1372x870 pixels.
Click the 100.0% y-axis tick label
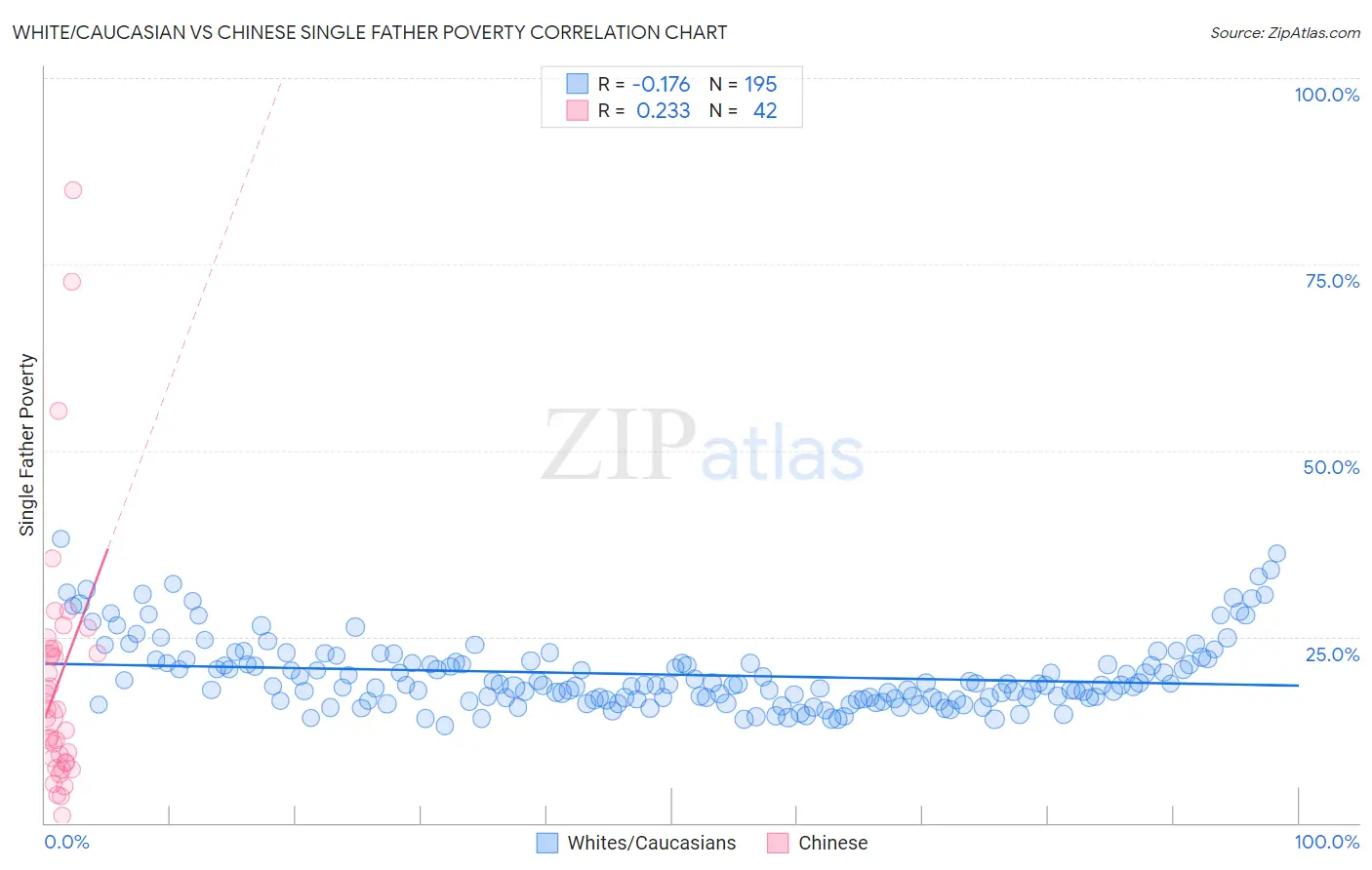(1326, 95)
